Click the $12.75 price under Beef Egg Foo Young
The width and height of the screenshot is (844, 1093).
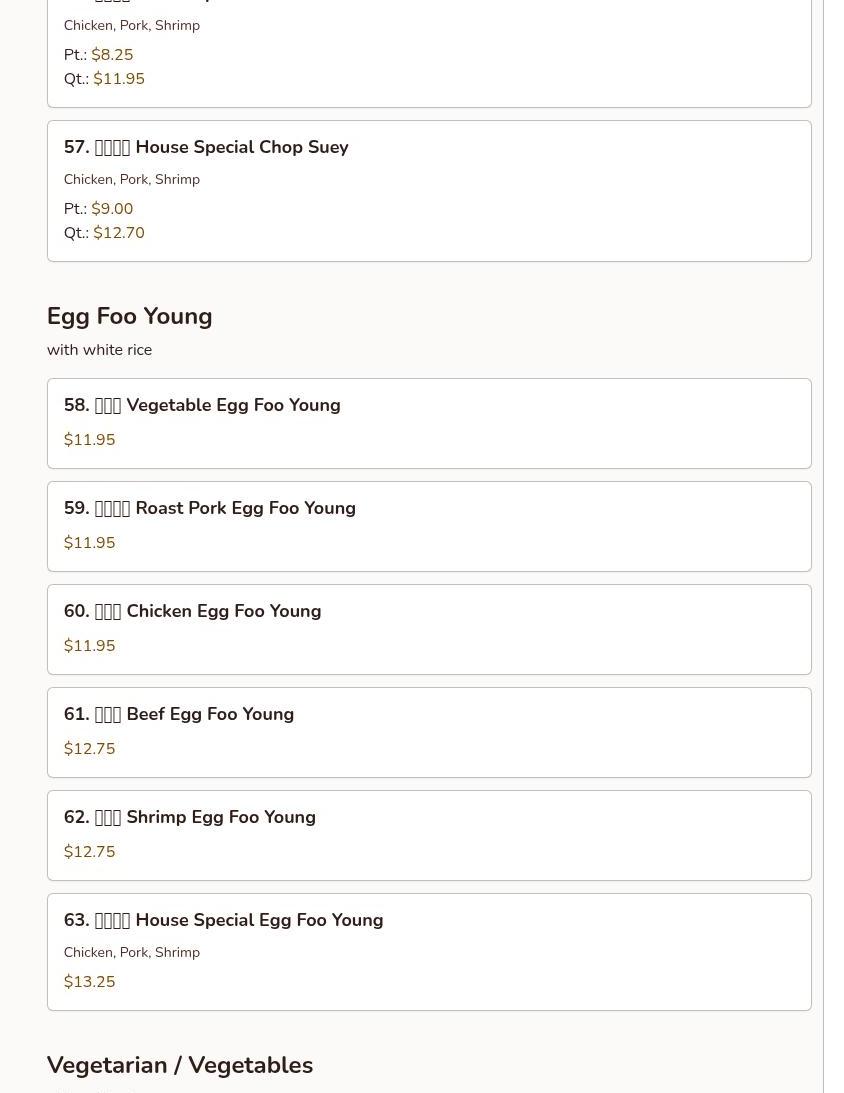point(89,749)
